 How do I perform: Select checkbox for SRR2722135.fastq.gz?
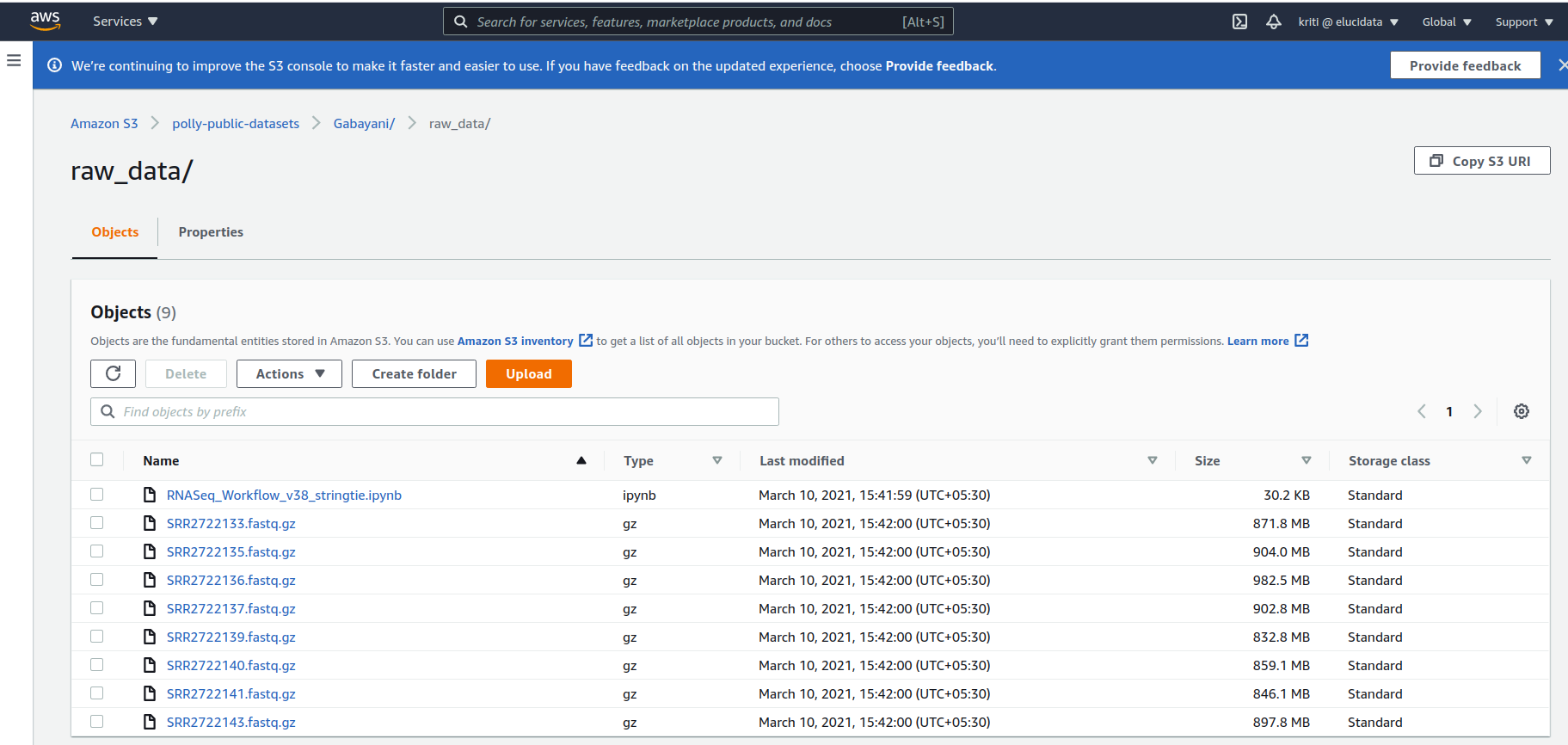coord(96,551)
